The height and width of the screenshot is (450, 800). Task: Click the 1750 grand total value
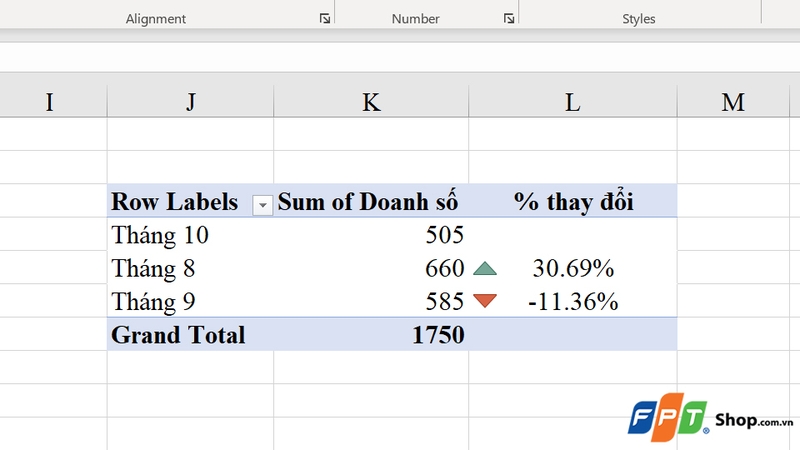pos(438,335)
